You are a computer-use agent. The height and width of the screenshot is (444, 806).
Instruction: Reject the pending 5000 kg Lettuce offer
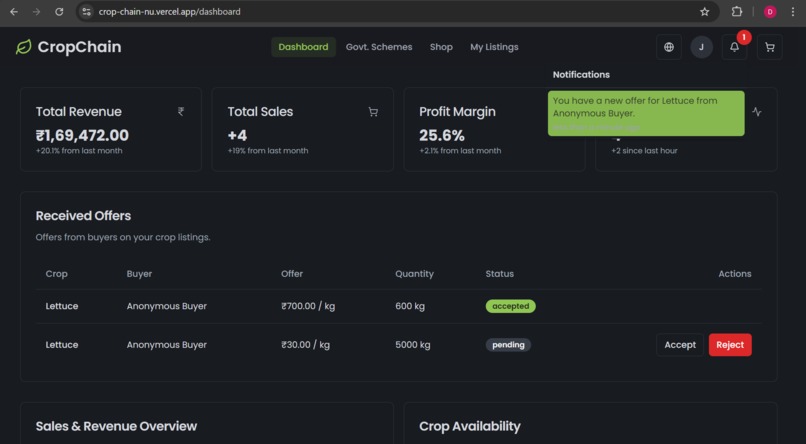[730, 345]
